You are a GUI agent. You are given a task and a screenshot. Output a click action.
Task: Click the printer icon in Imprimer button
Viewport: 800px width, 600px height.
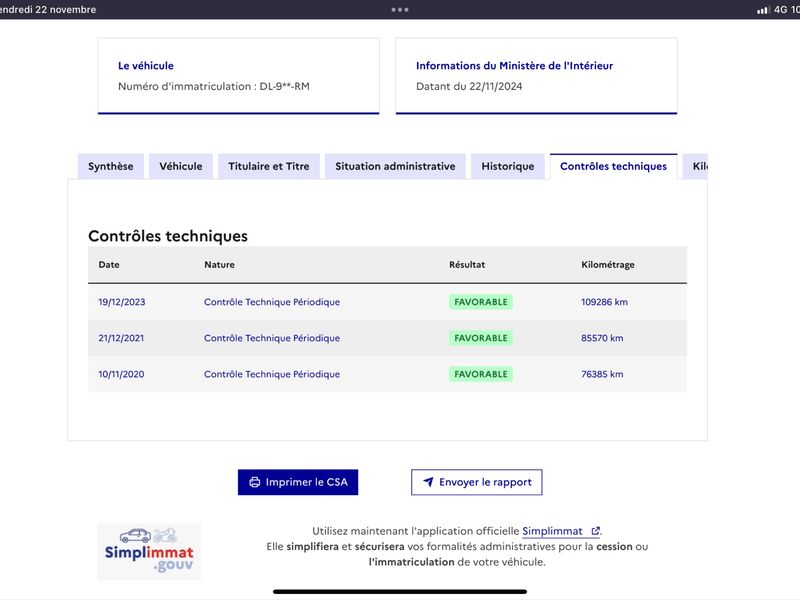[255, 482]
